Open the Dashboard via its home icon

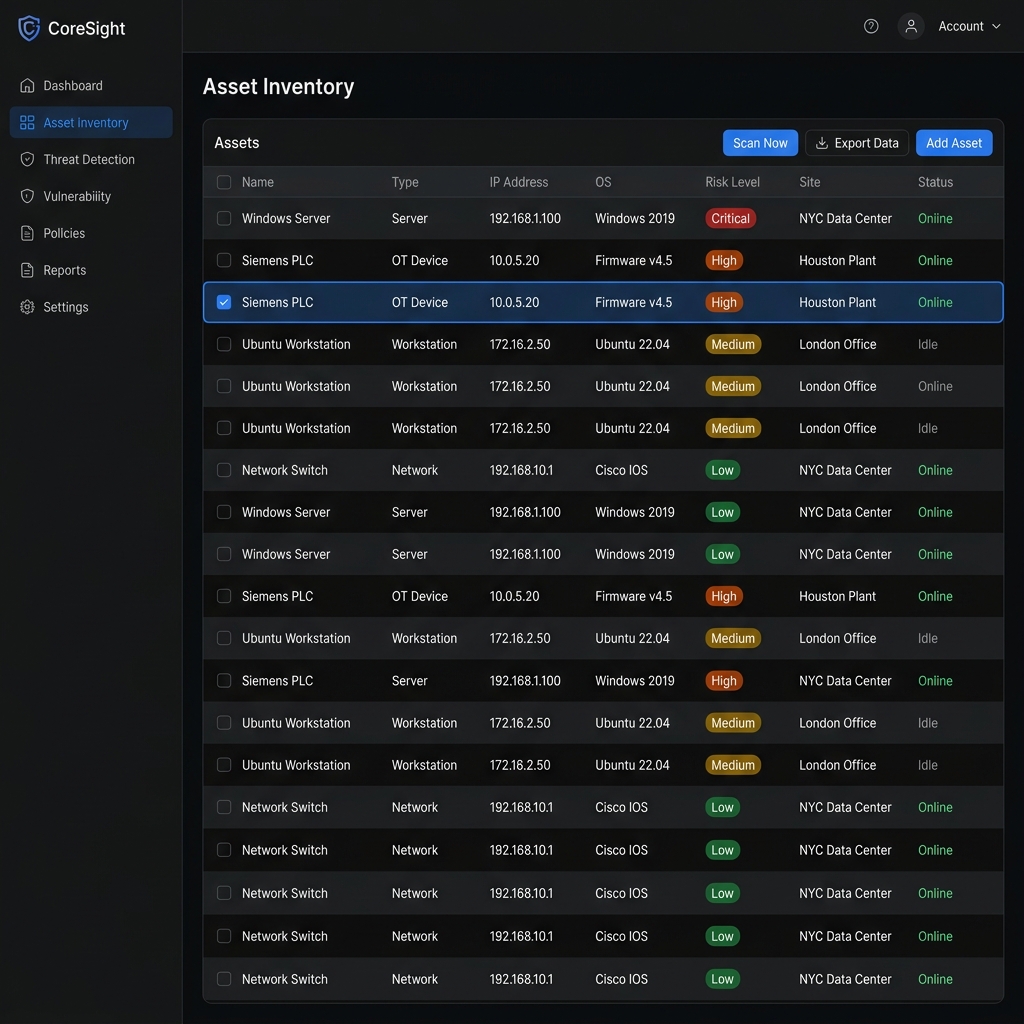(x=26, y=85)
